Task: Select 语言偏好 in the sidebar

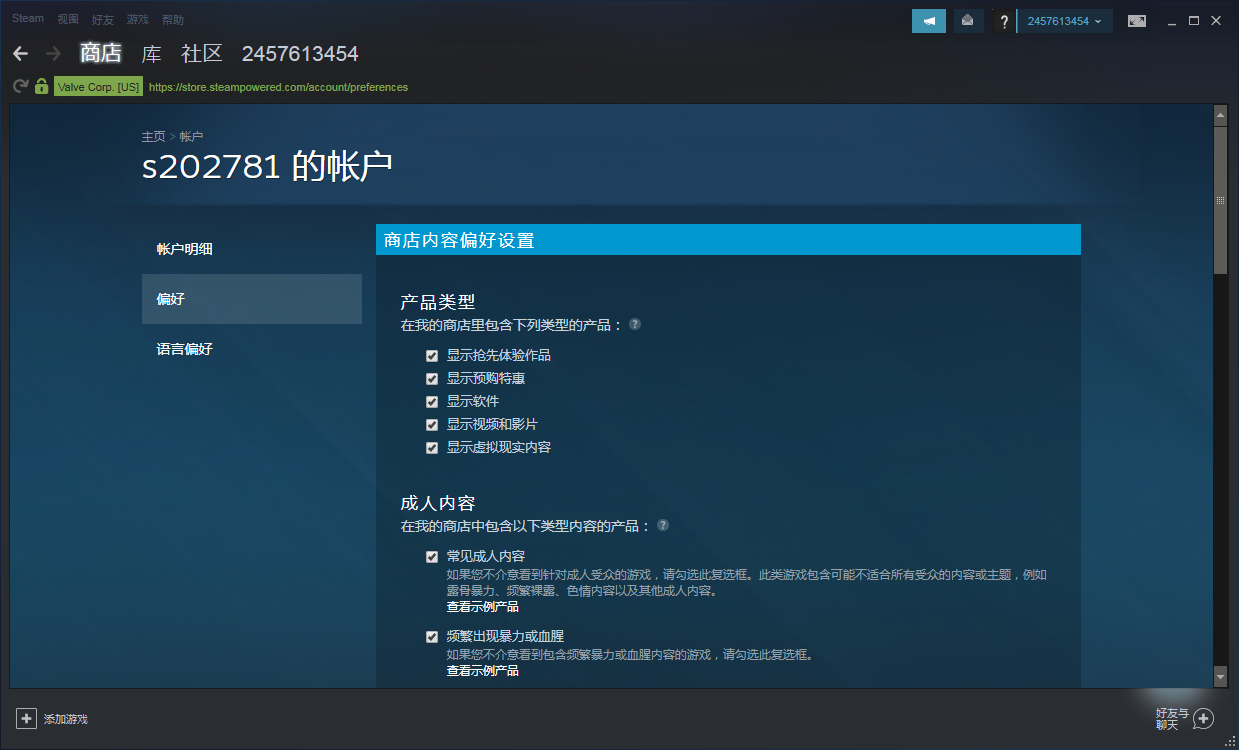Action: tap(185, 349)
